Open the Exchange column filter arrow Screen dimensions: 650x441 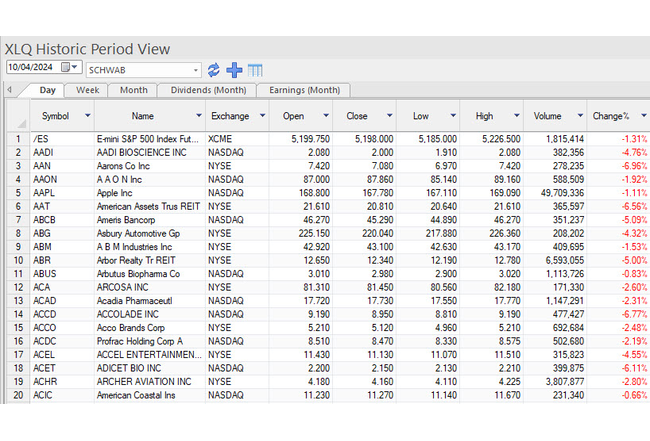[x=262, y=116]
